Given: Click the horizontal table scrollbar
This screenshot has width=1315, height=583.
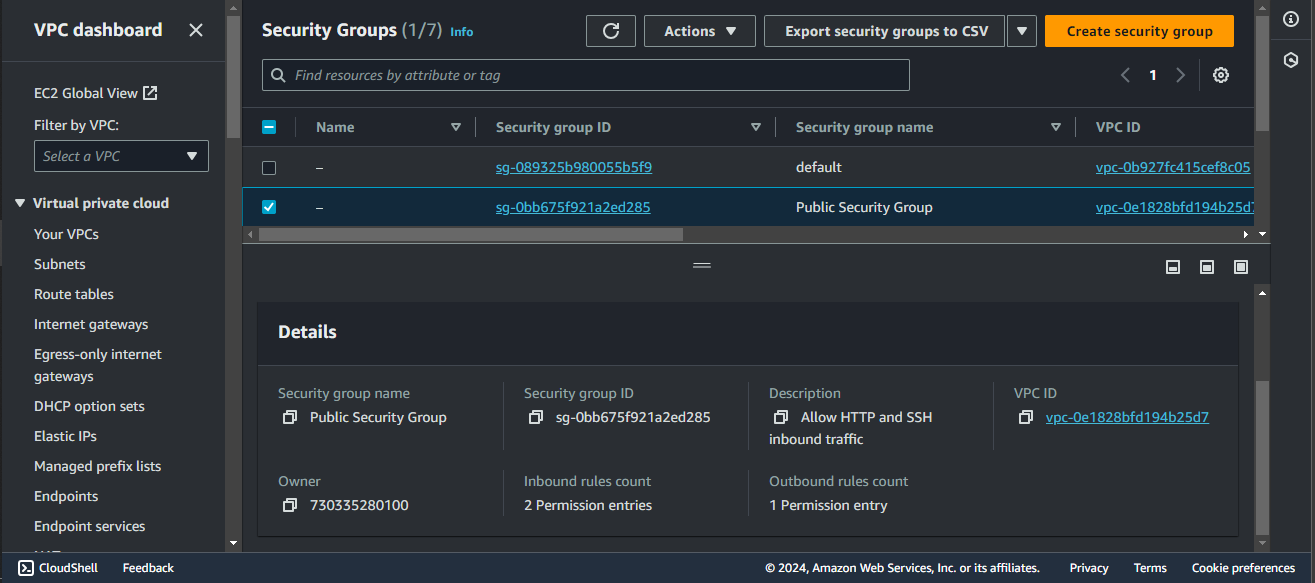Looking at the screenshot, I should click(x=471, y=234).
